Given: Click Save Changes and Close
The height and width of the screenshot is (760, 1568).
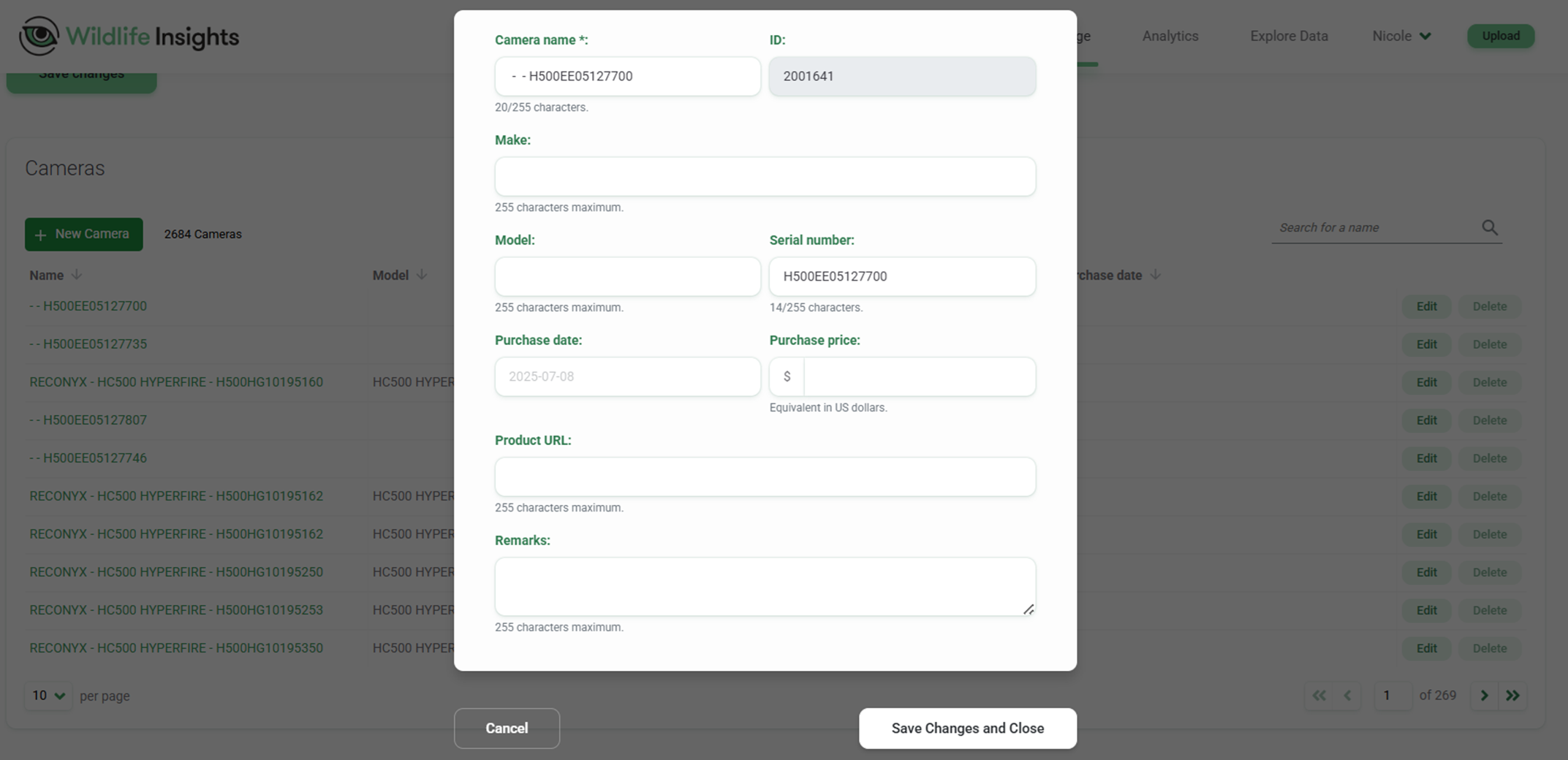Looking at the screenshot, I should tap(967, 728).
